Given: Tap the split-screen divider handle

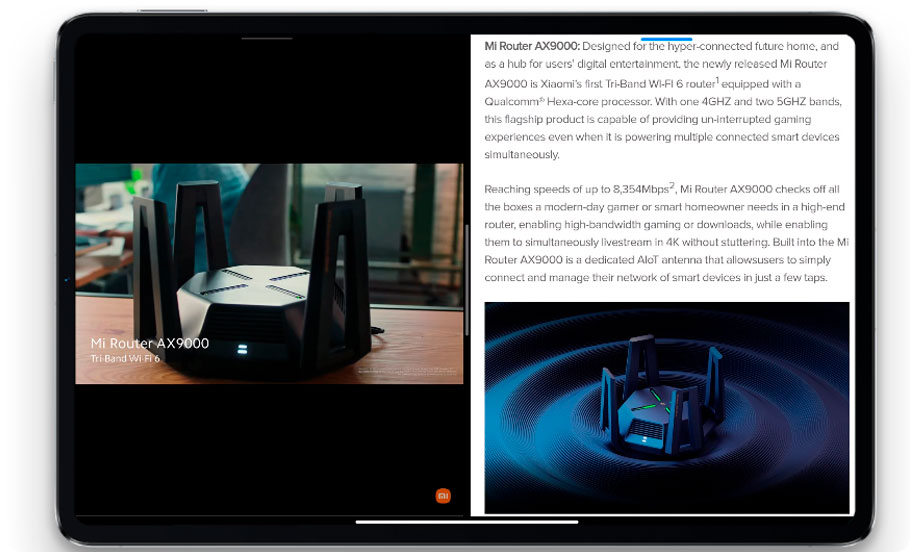Looking at the screenshot, I should tap(467, 280).
